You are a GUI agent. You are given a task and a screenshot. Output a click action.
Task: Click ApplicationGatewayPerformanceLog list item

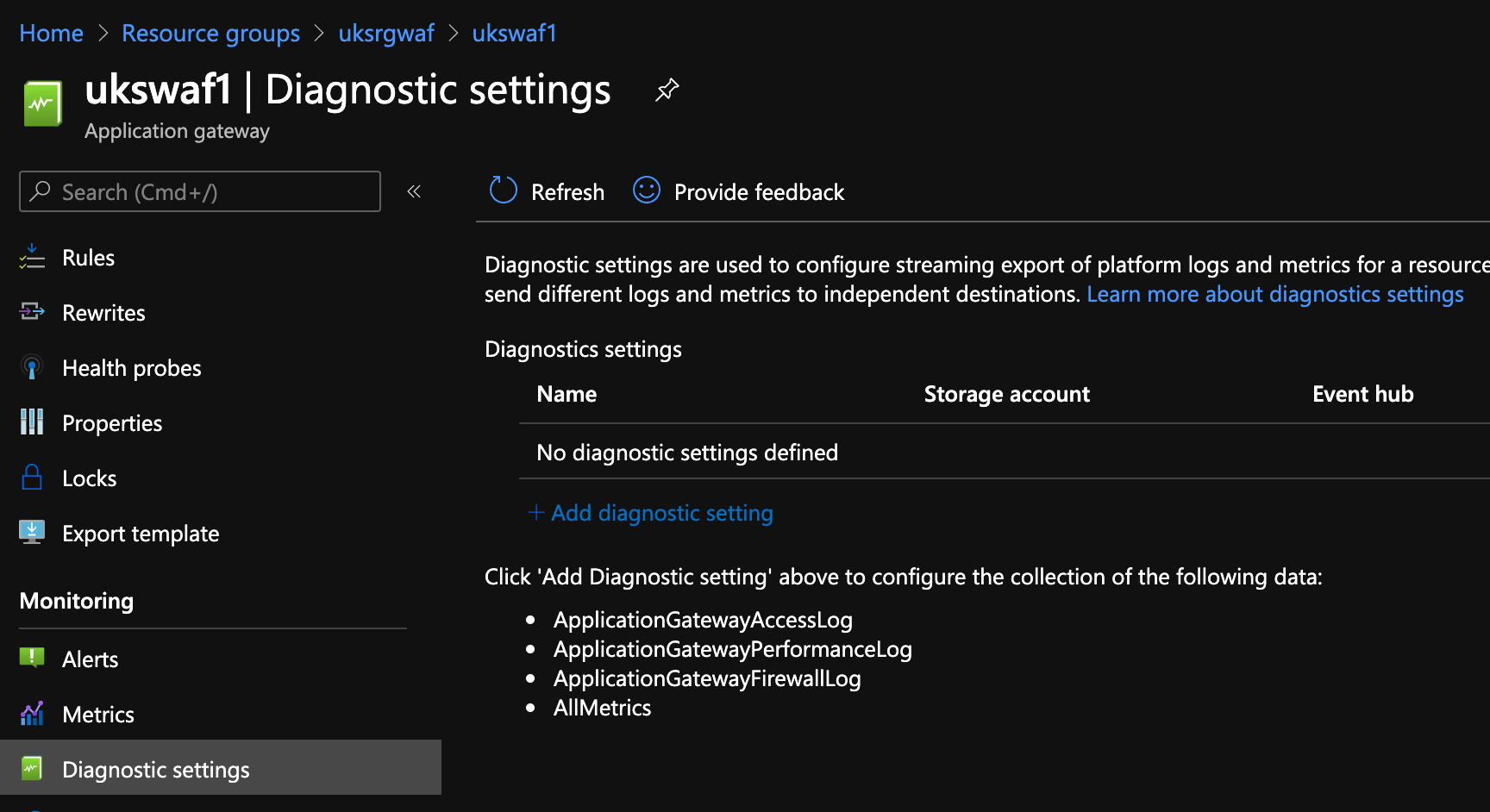733,649
